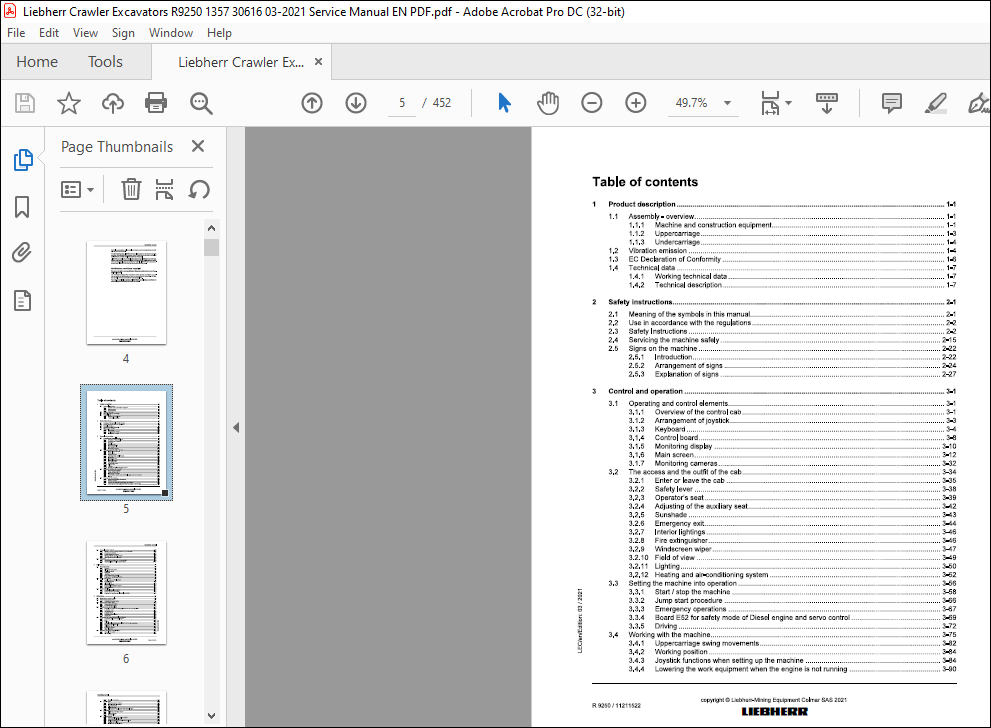Open the Window menu

click(171, 33)
